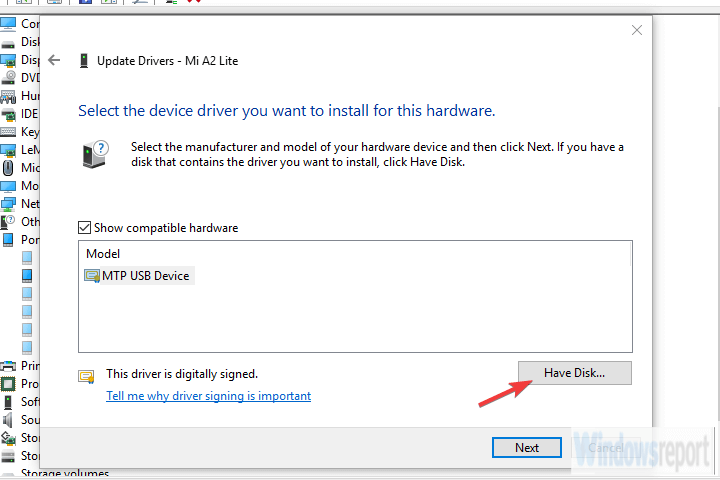This screenshot has width=720, height=480.
Task: Select Portable Devices icon in Device Manager
Action: click(x=8, y=240)
